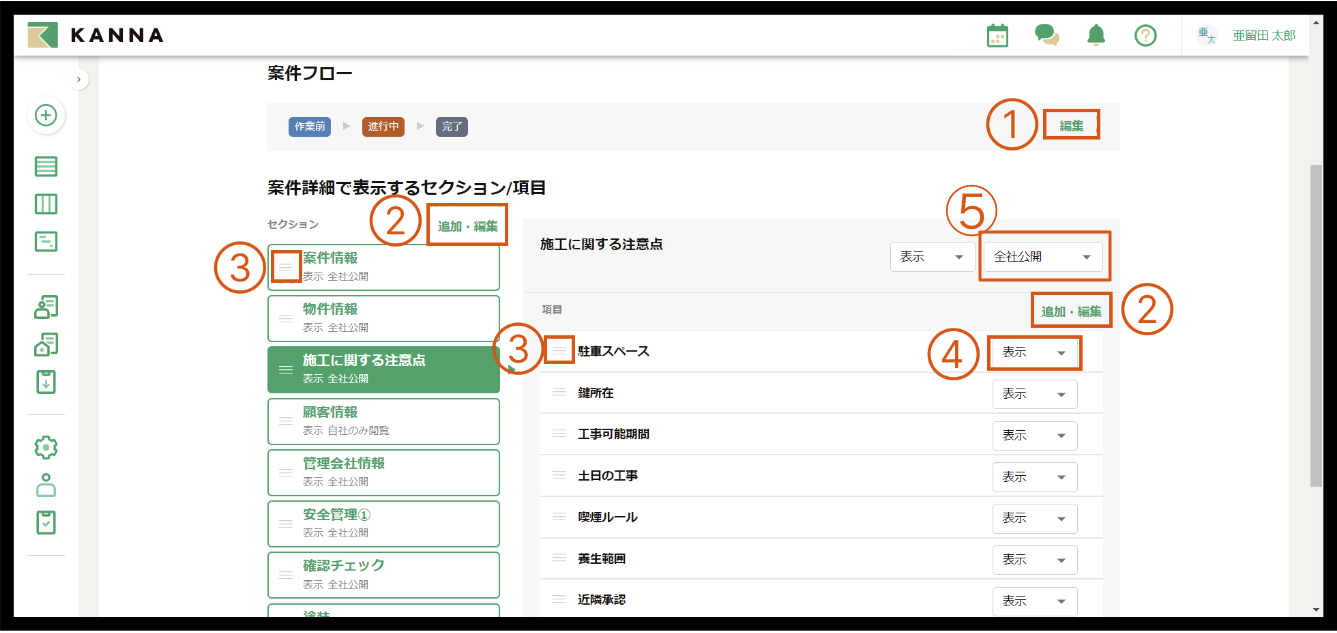Click the plus create icon in sidebar
This screenshot has width=1337, height=633.
[46, 115]
